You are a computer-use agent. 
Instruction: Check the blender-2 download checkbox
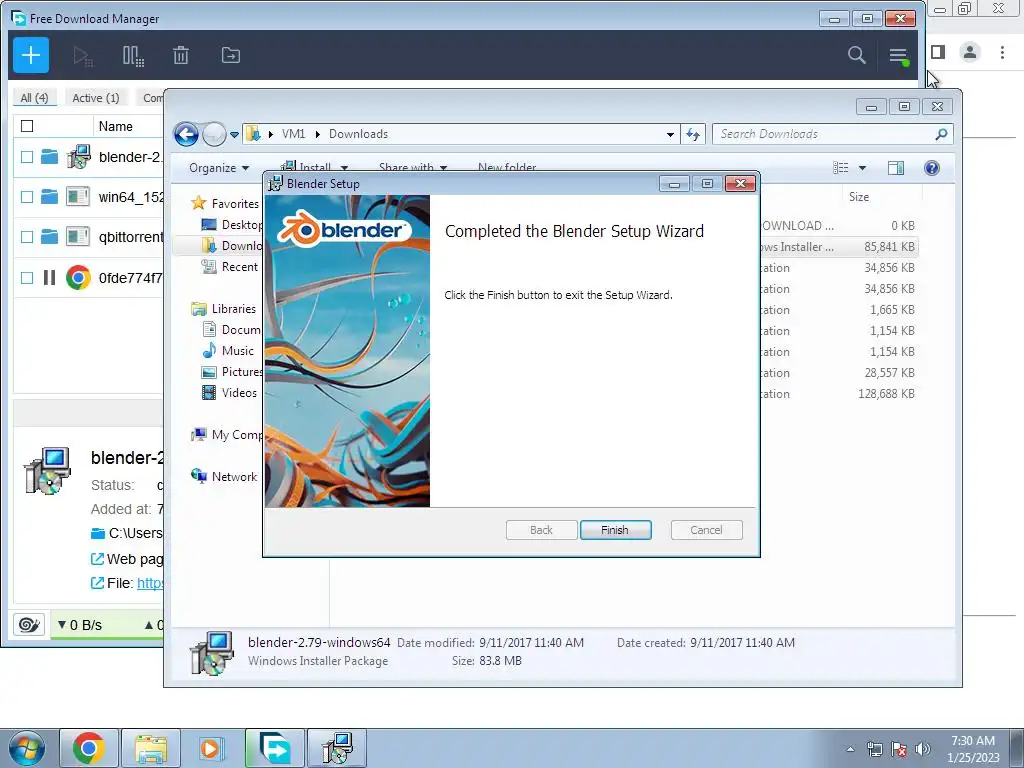point(27,157)
